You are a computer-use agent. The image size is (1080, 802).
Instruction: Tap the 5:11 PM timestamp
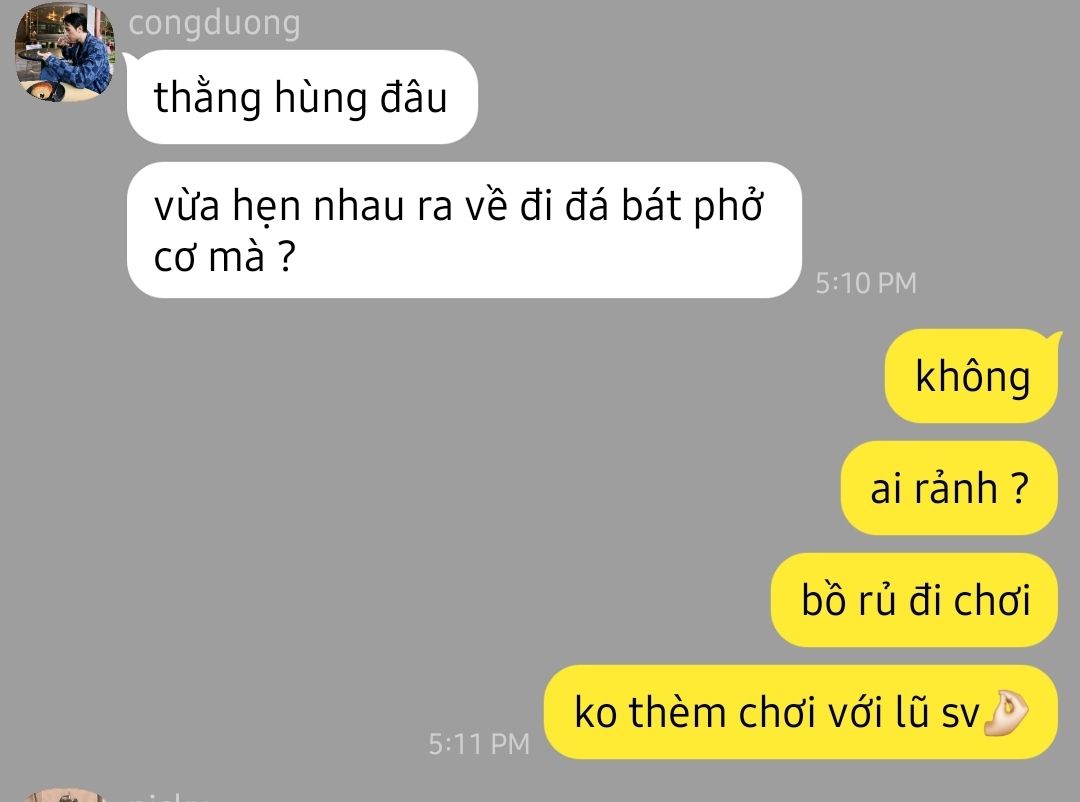(479, 744)
